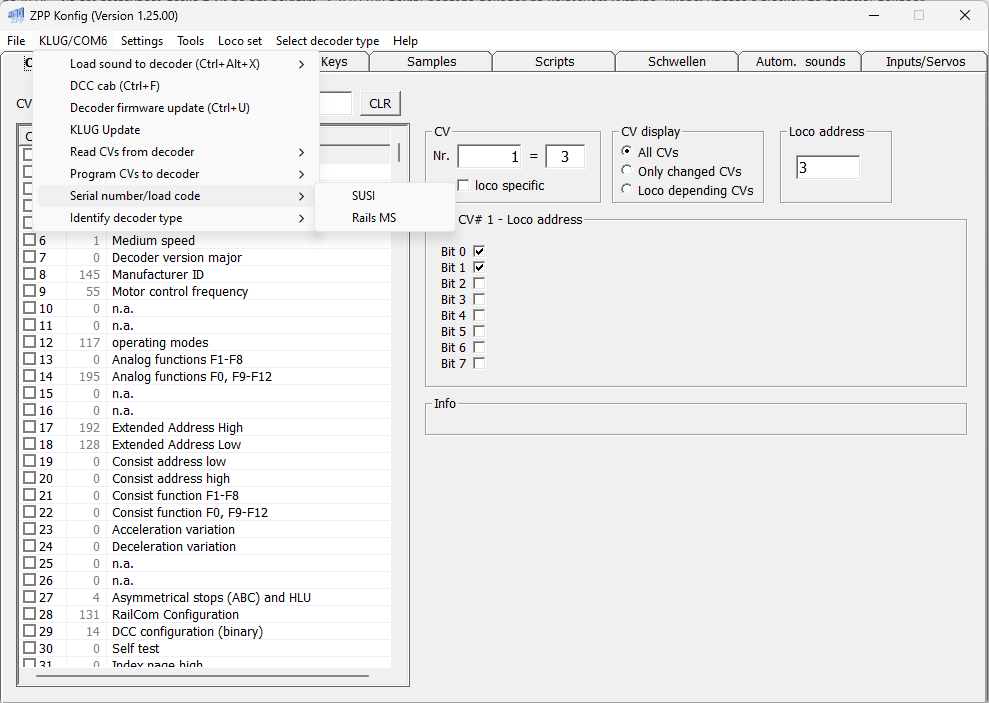This screenshot has height=703, width=989.
Task: Uncheck Bit 0 checkbox
Action: click(x=479, y=251)
